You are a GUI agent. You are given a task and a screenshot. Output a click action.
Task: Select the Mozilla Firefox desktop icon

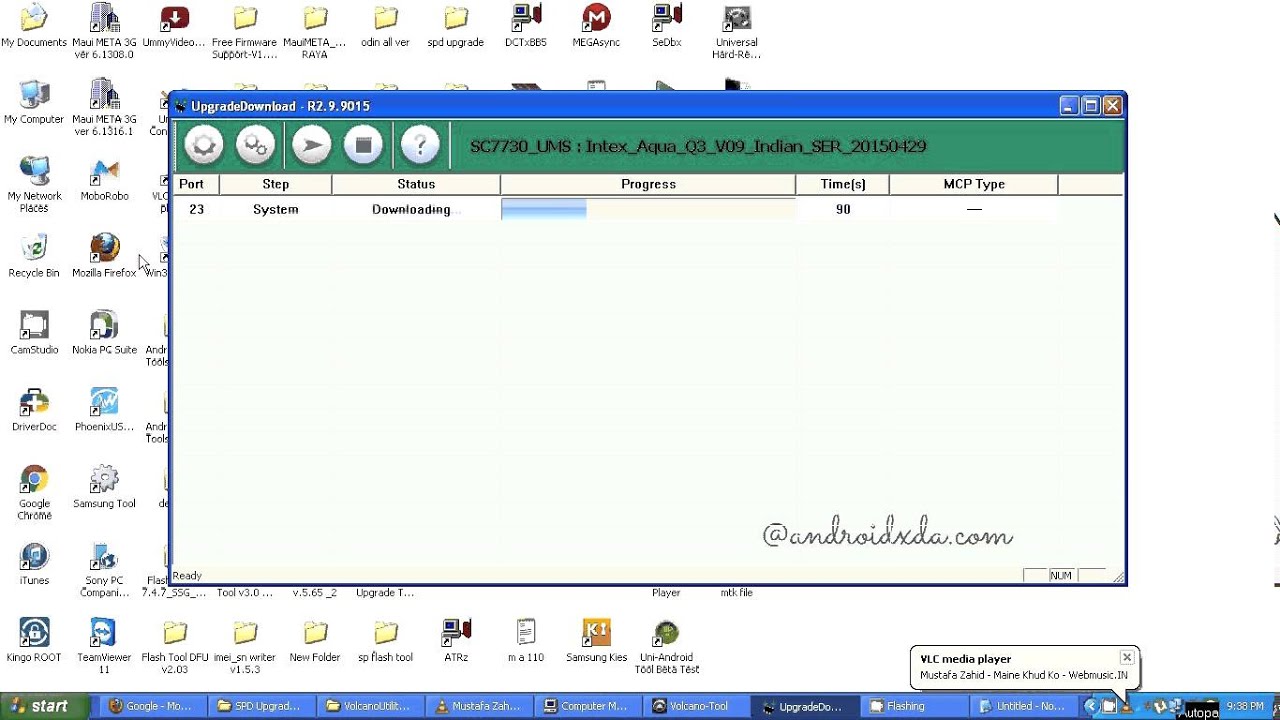tap(104, 255)
